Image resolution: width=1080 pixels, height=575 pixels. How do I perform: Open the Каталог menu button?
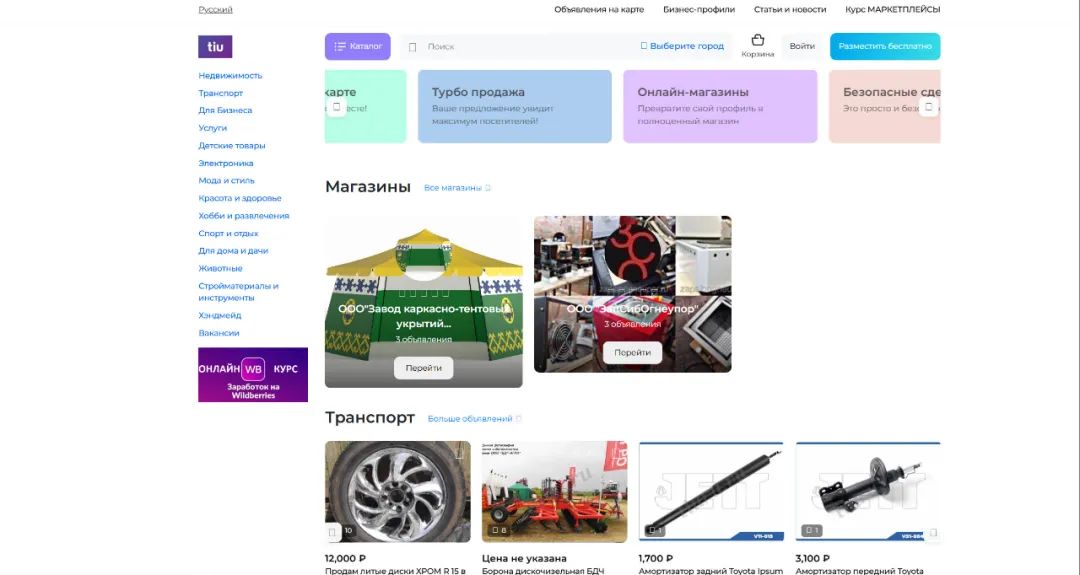pos(357,46)
